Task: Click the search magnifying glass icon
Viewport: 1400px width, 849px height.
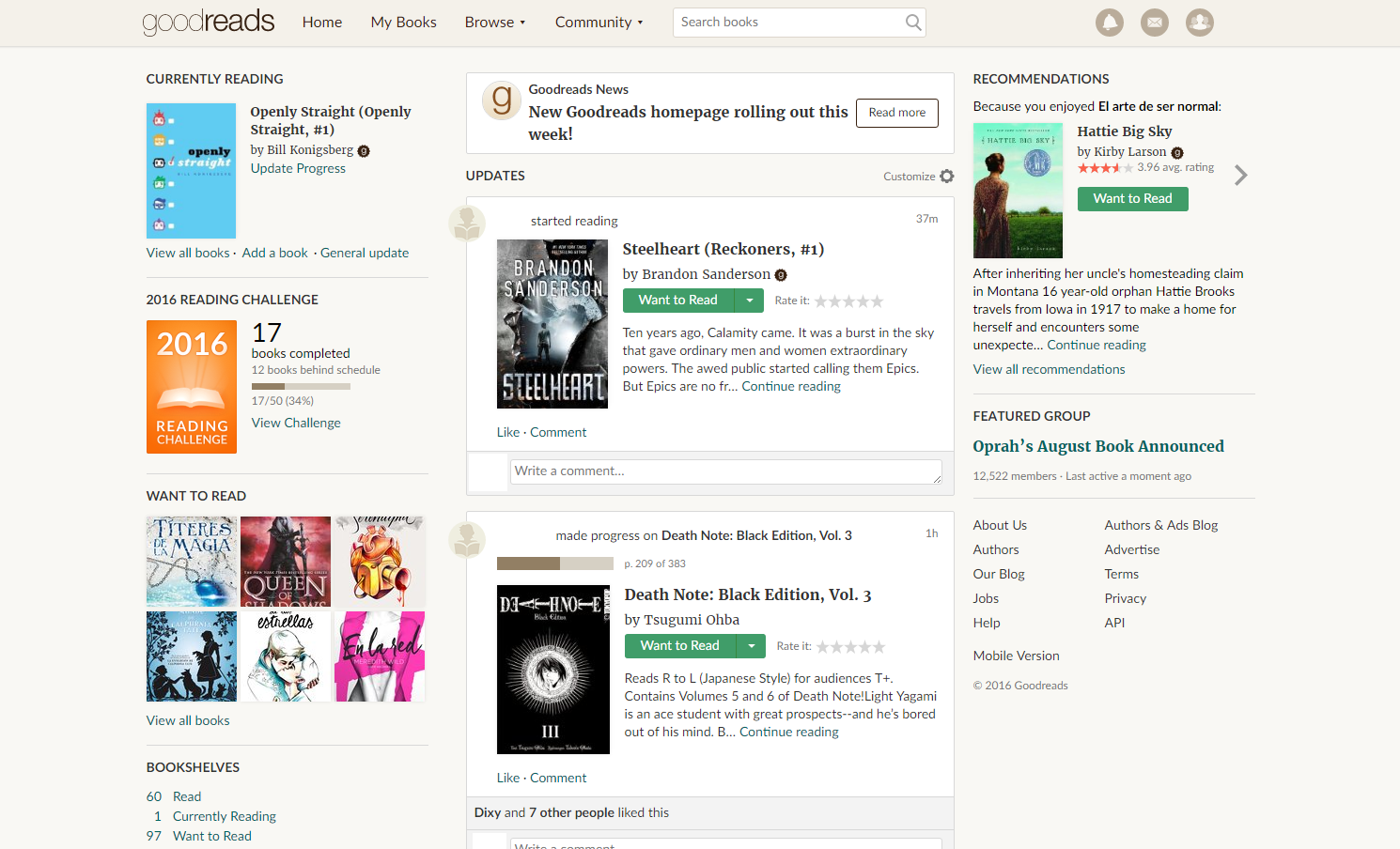Action: pyautogui.click(x=912, y=23)
